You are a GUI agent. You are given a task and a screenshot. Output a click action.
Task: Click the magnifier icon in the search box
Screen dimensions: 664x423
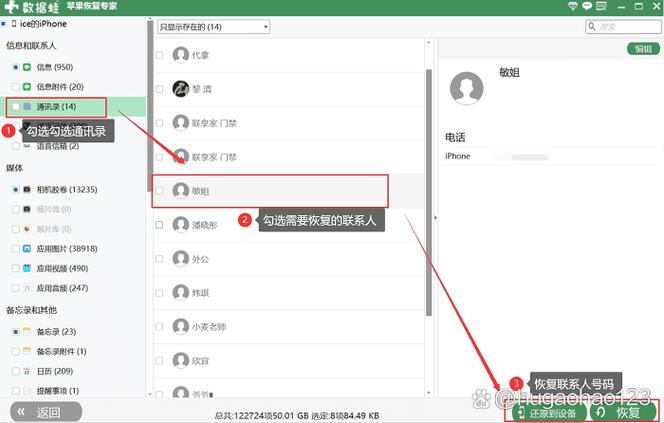point(592,27)
